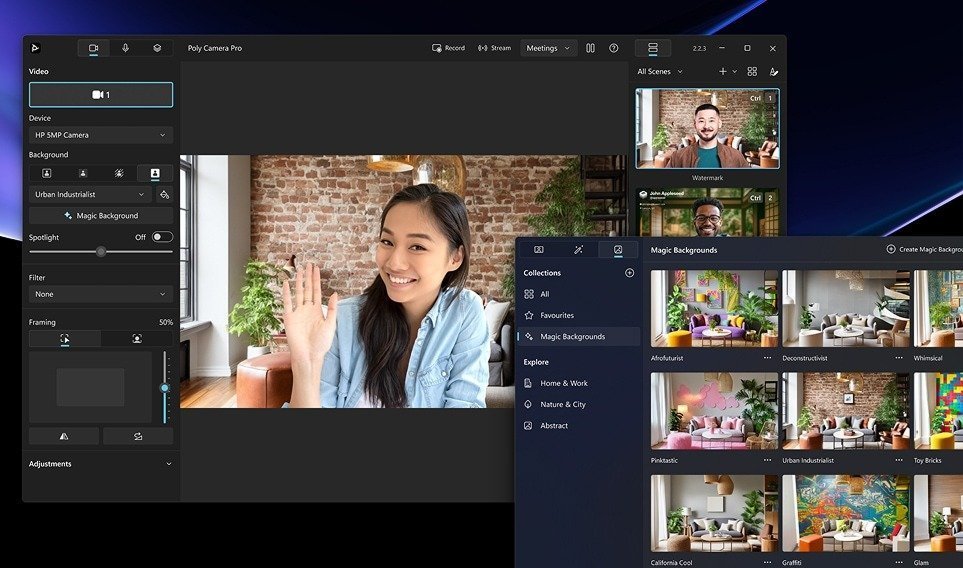This screenshot has height=568, width=963.
Task: Expand the Adjustments section
Action: click(101, 464)
